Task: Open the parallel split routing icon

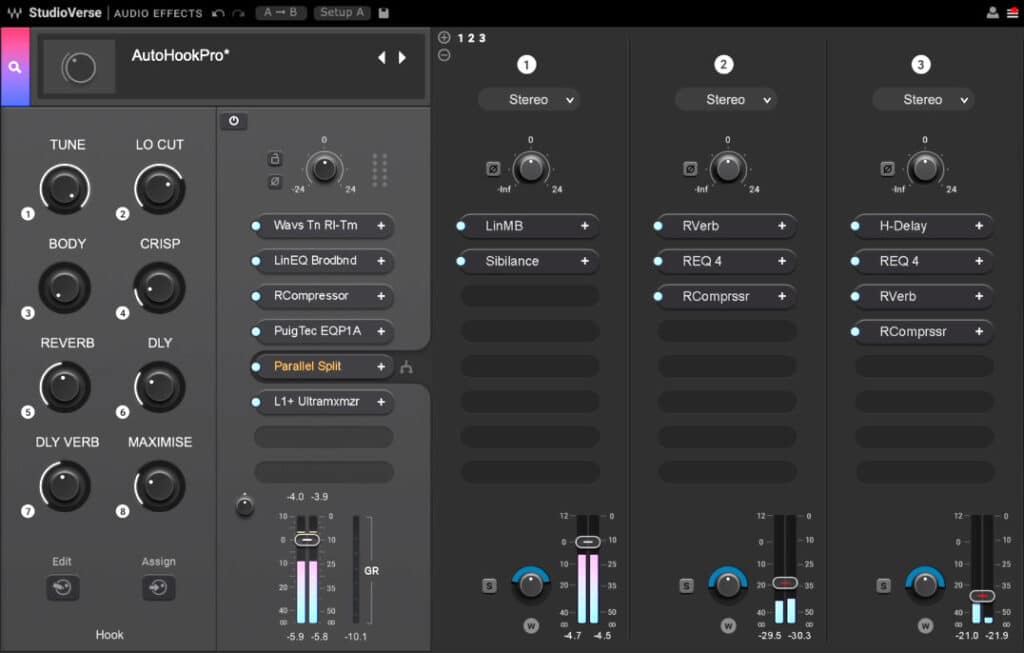Action: [406, 367]
